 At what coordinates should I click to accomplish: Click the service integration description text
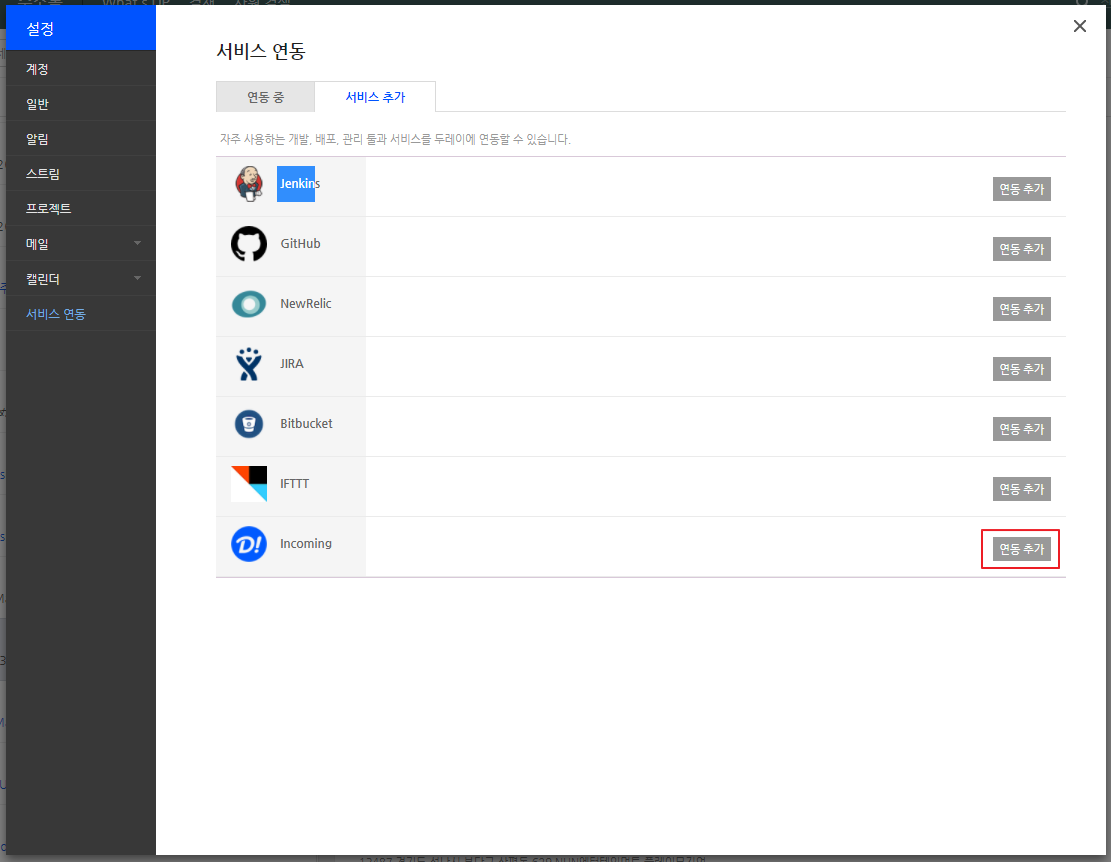click(x=395, y=140)
